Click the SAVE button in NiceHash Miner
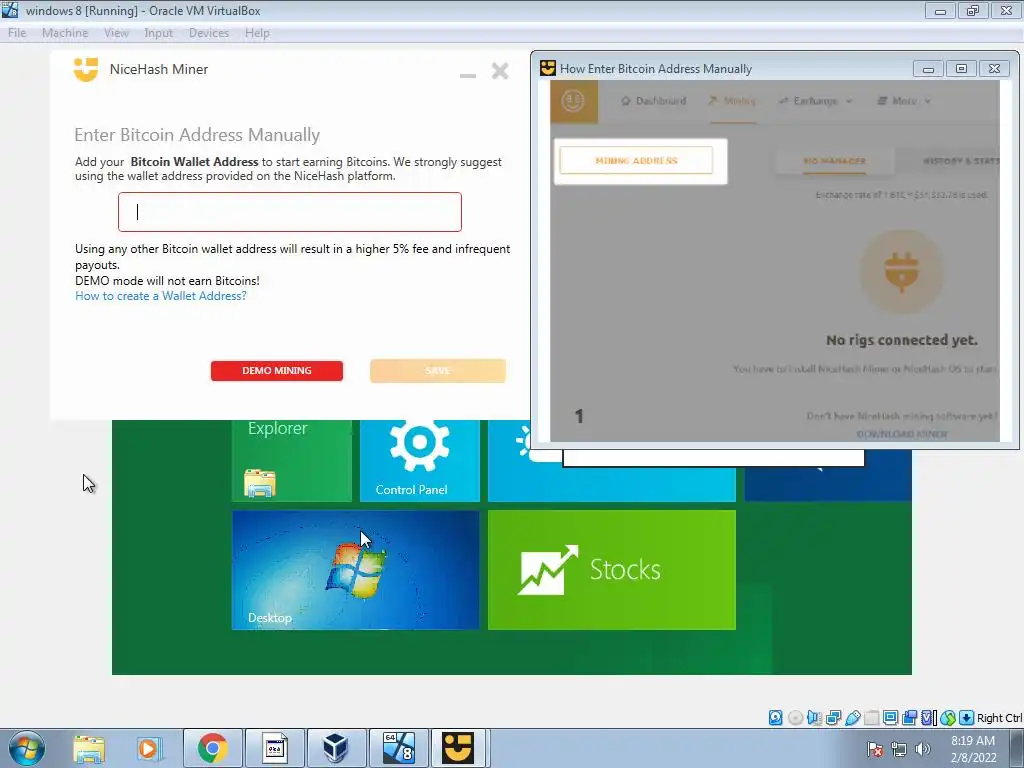Image resolution: width=1024 pixels, height=768 pixels. (x=438, y=370)
